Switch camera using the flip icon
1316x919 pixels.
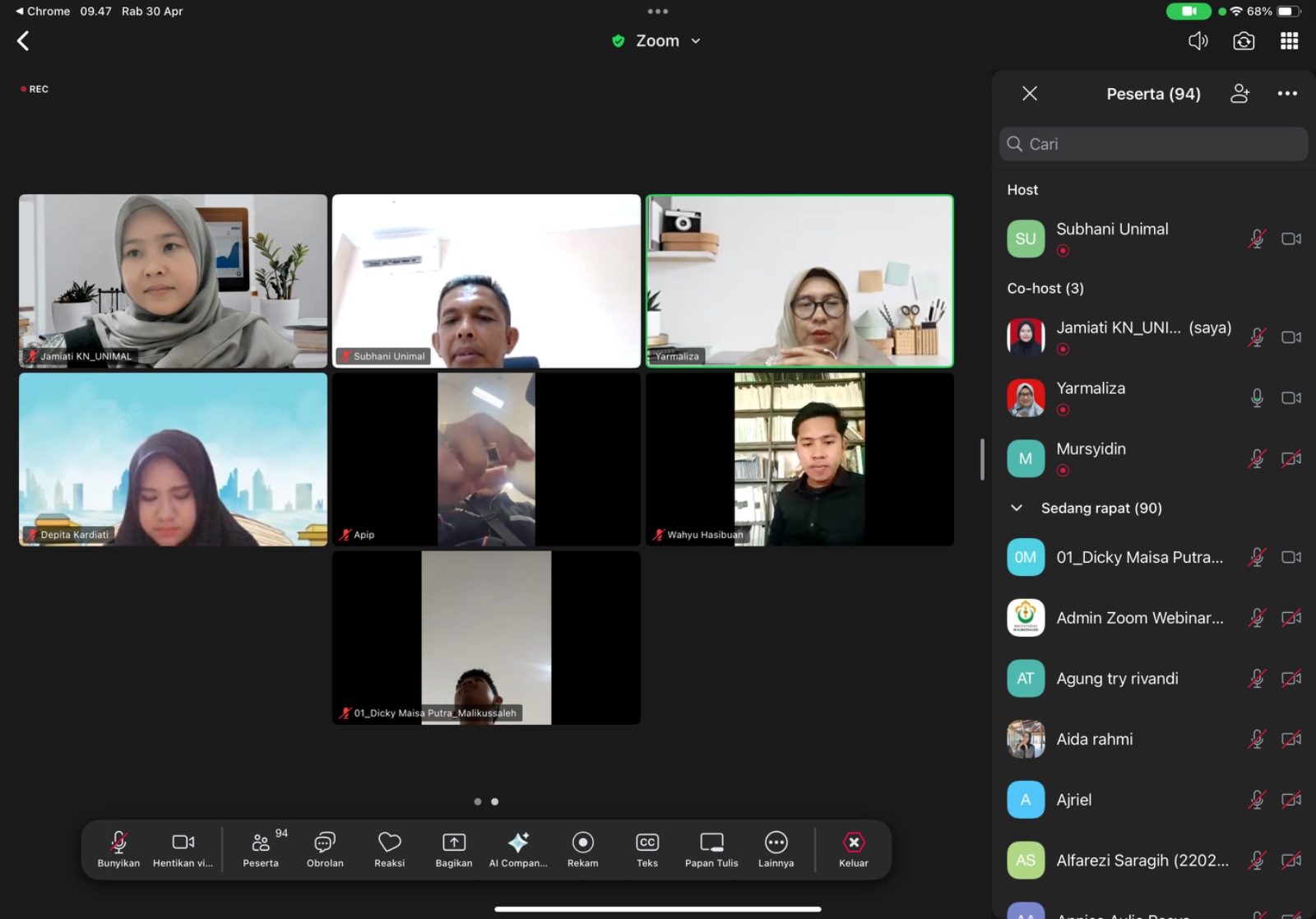1244,41
